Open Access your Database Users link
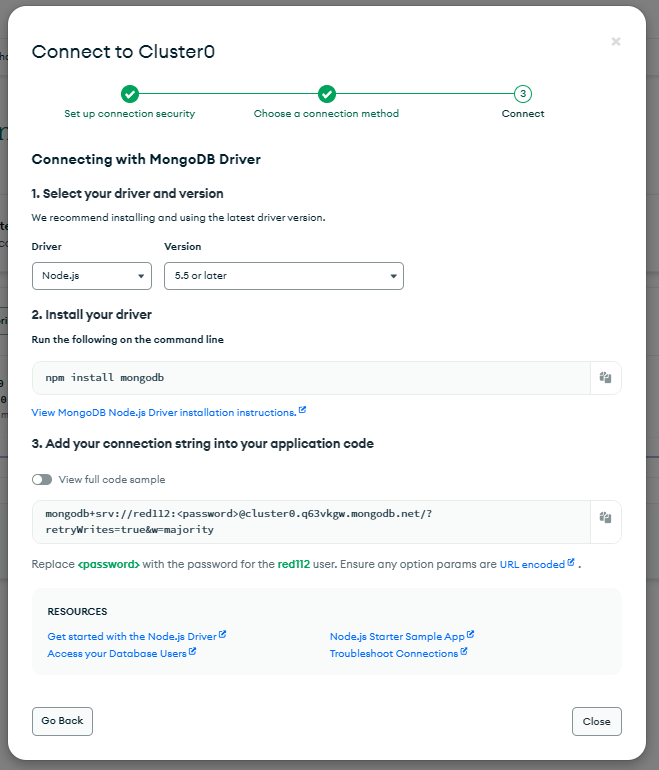 (121, 654)
